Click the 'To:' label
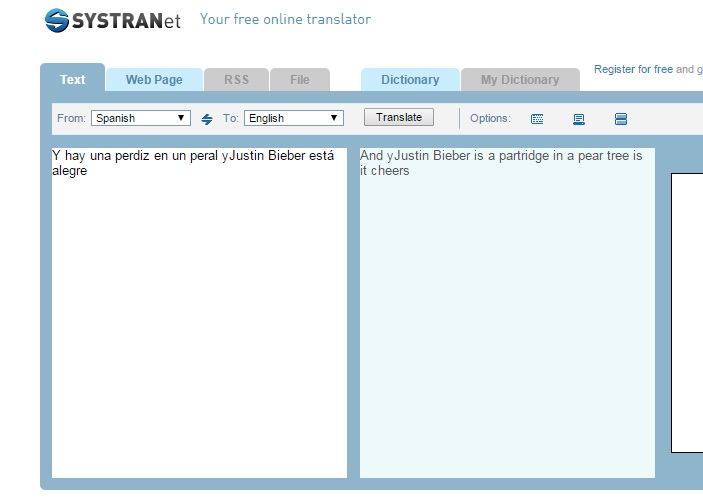The height and width of the screenshot is (501, 703). [230, 118]
